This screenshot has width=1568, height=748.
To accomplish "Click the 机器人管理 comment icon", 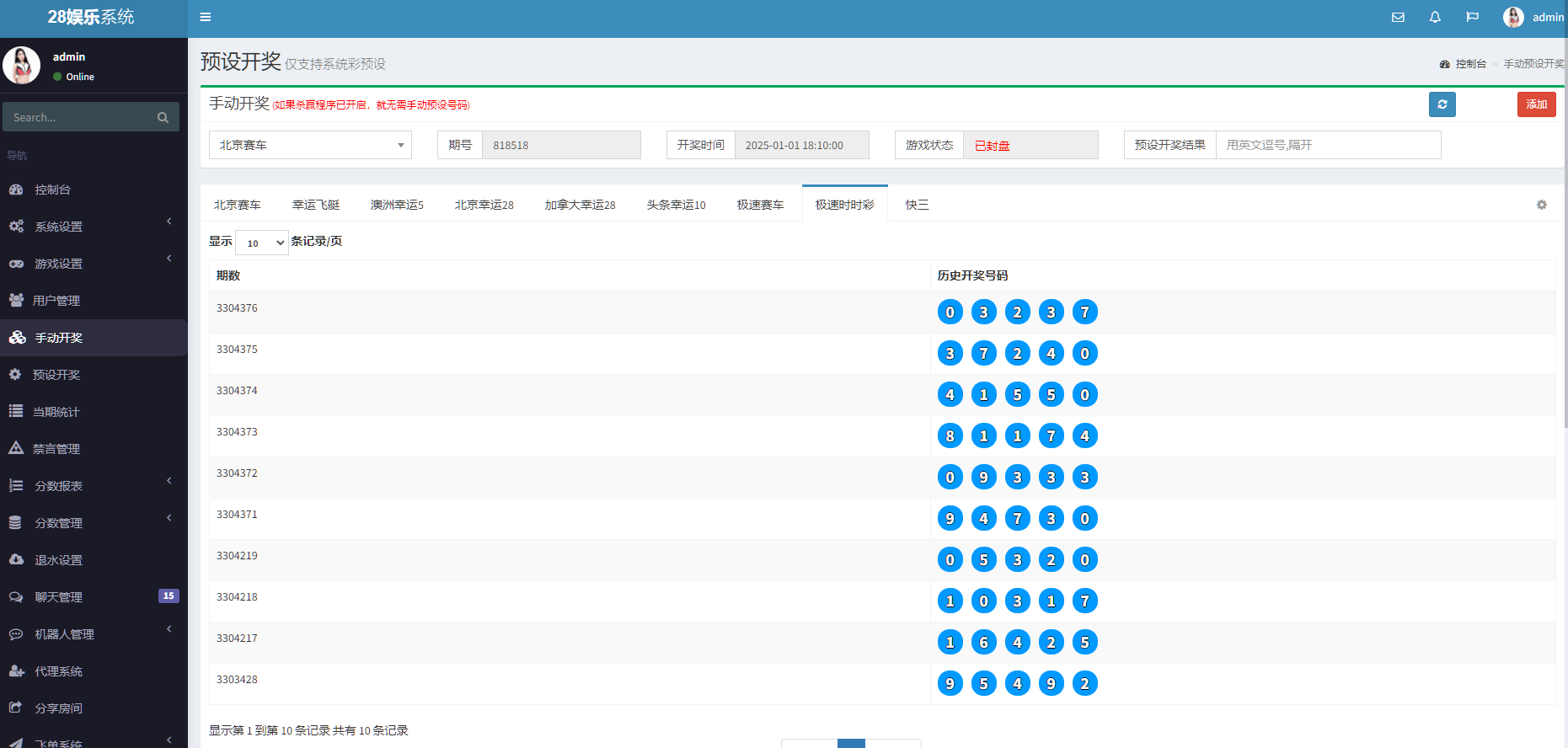I will point(16,634).
